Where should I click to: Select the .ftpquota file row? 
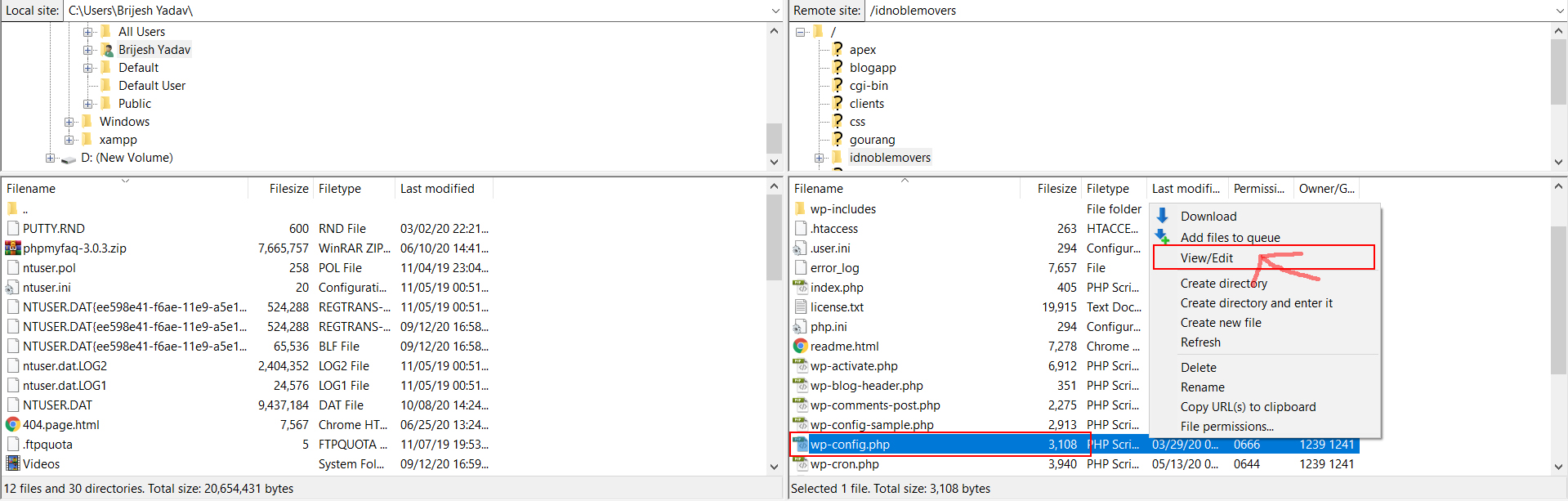[x=248, y=444]
